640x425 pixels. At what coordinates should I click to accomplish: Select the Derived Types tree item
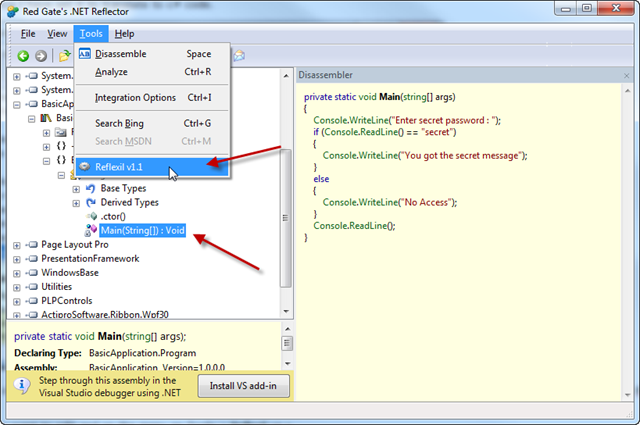point(129,202)
